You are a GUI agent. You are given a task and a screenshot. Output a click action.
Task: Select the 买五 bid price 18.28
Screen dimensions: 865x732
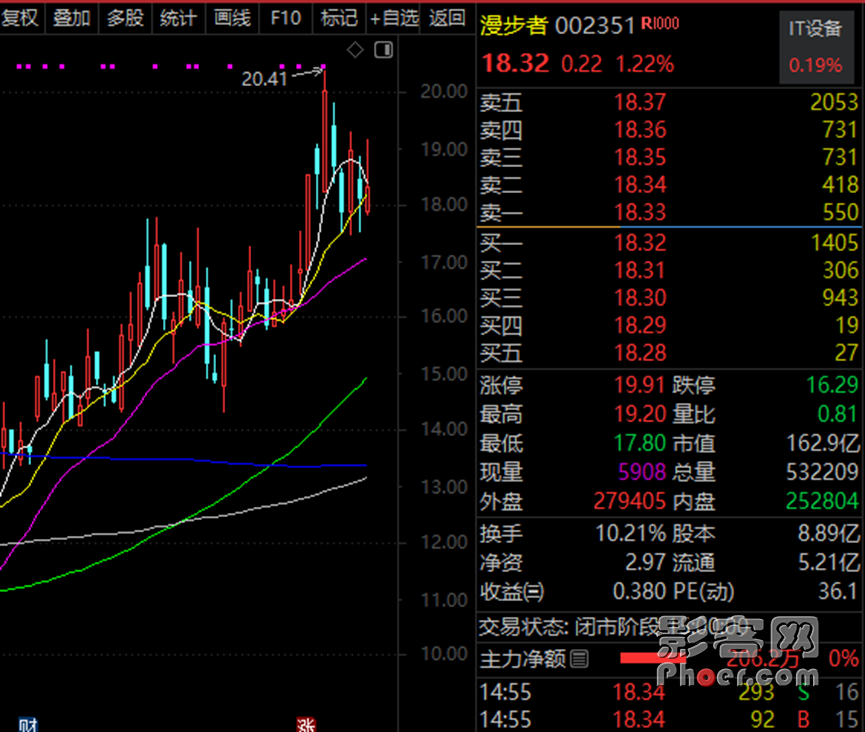click(x=640, y=352)
